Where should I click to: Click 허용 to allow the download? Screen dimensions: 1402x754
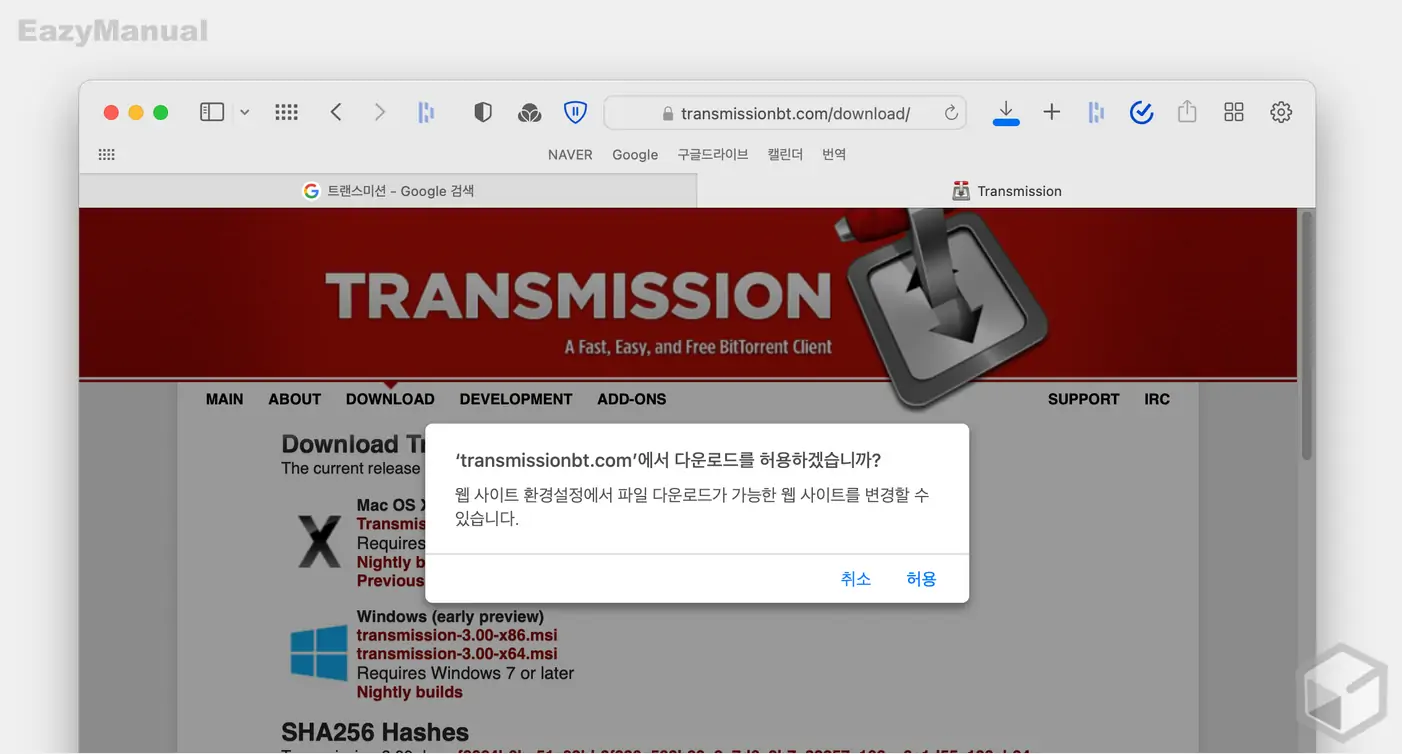pos(920,578)
